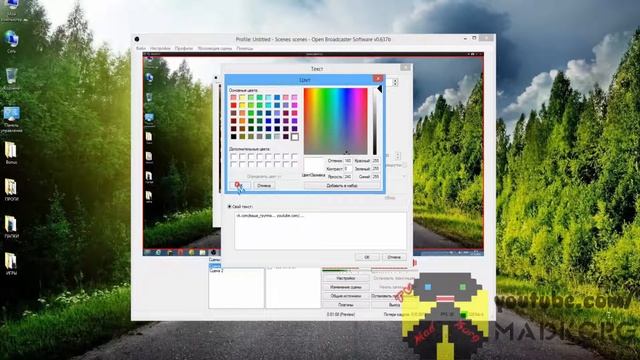Open the Файл menu in OBS
The image size is (640, 360).
point(141,48)
